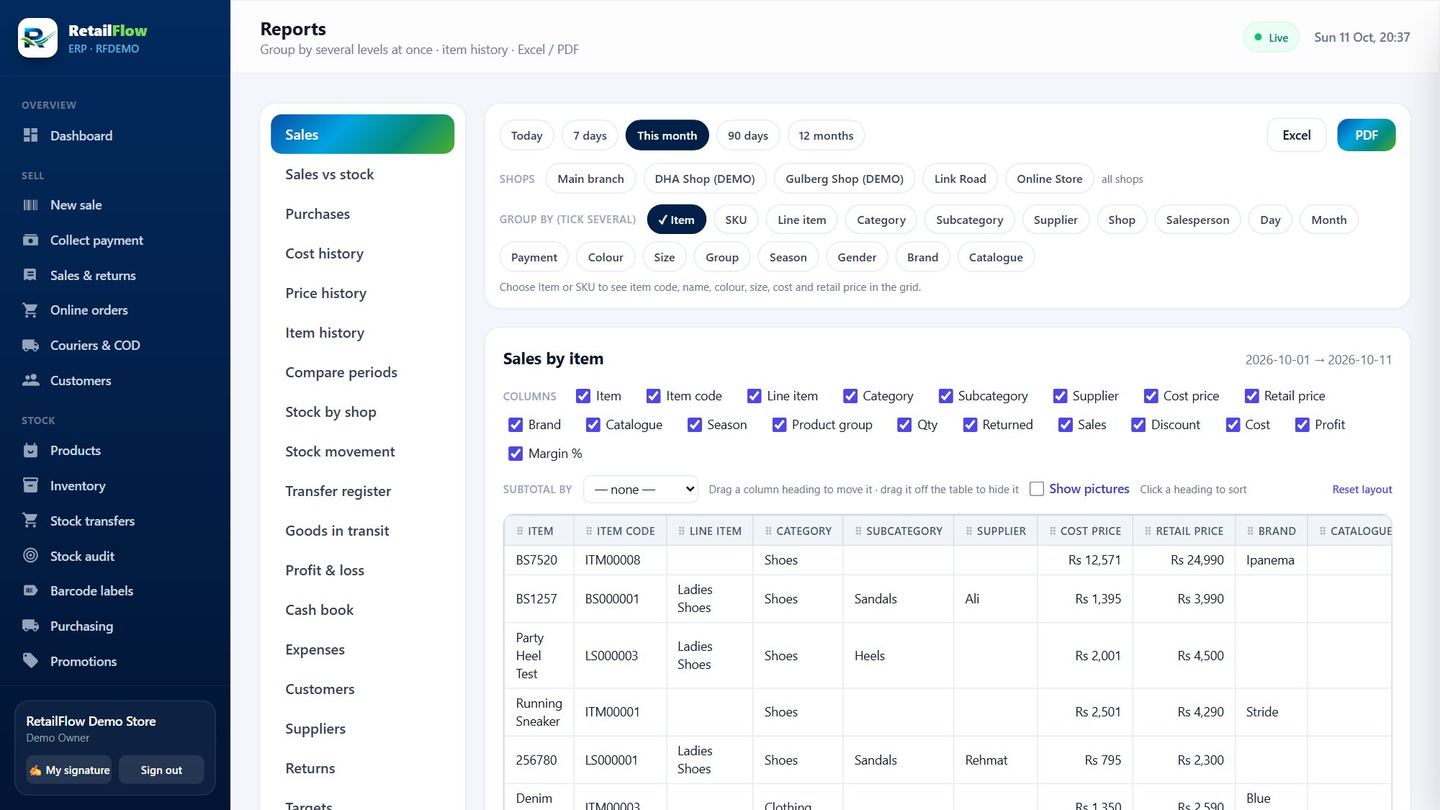Click the Couriers & COD truck icon
This screenshot has height=810, width=1440.
(x=31, y=345)
